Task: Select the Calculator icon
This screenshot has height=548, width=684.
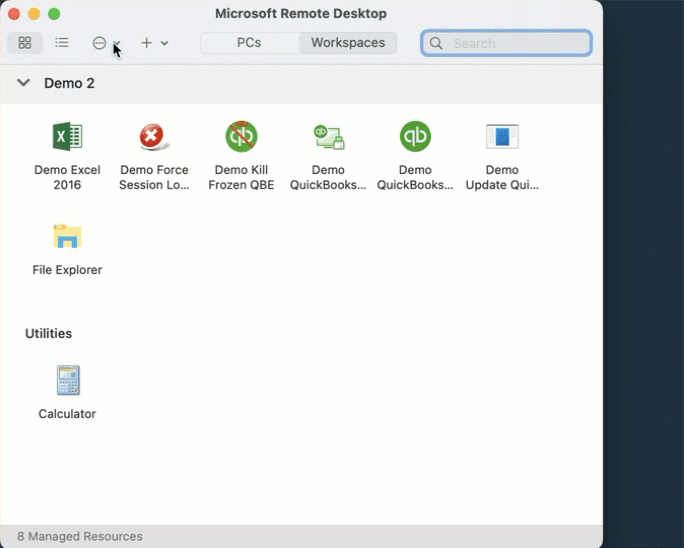Action: 68,380
